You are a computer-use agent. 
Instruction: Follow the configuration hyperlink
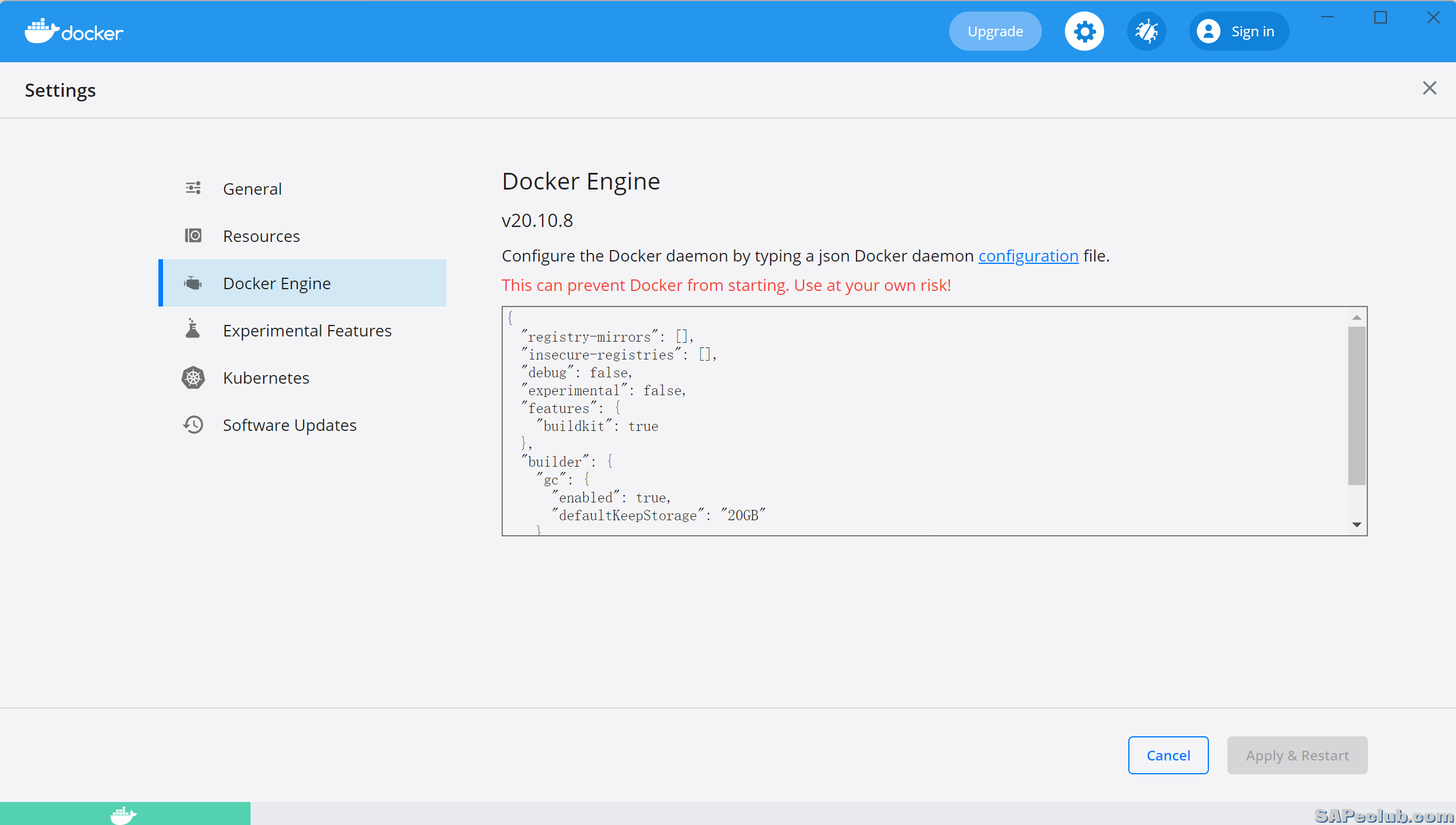click(1028, 256)
